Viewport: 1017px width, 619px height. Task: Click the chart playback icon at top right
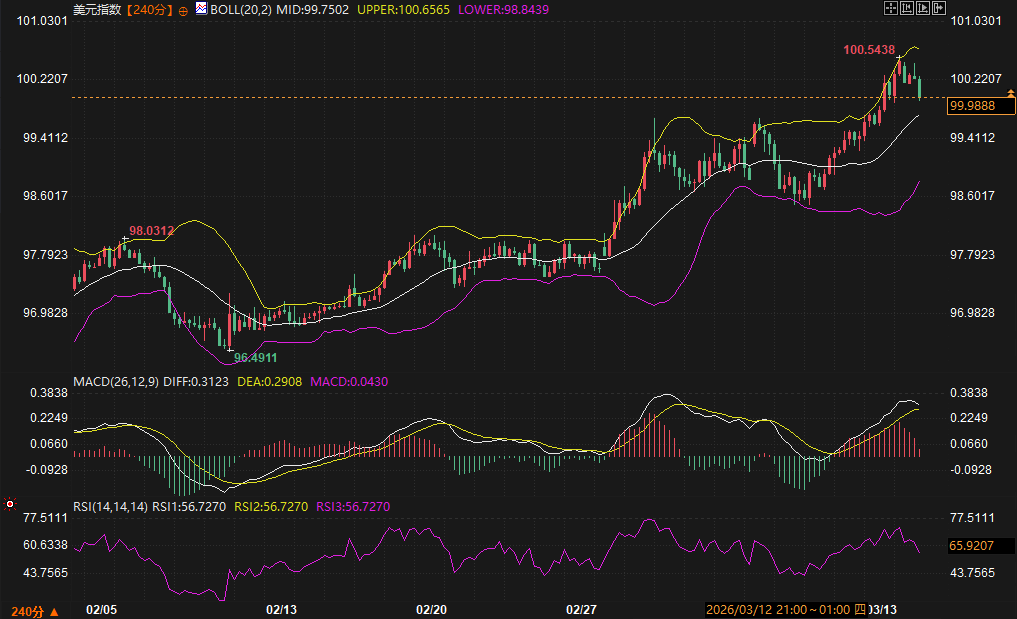pos(923,8)
